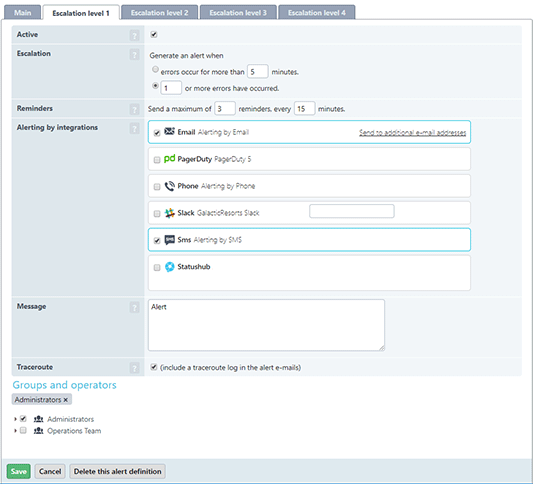Image resolution: width=533 pixels, height=484 pixels.
Task: Toggle the Active checkbox
Action: point(154,34)
